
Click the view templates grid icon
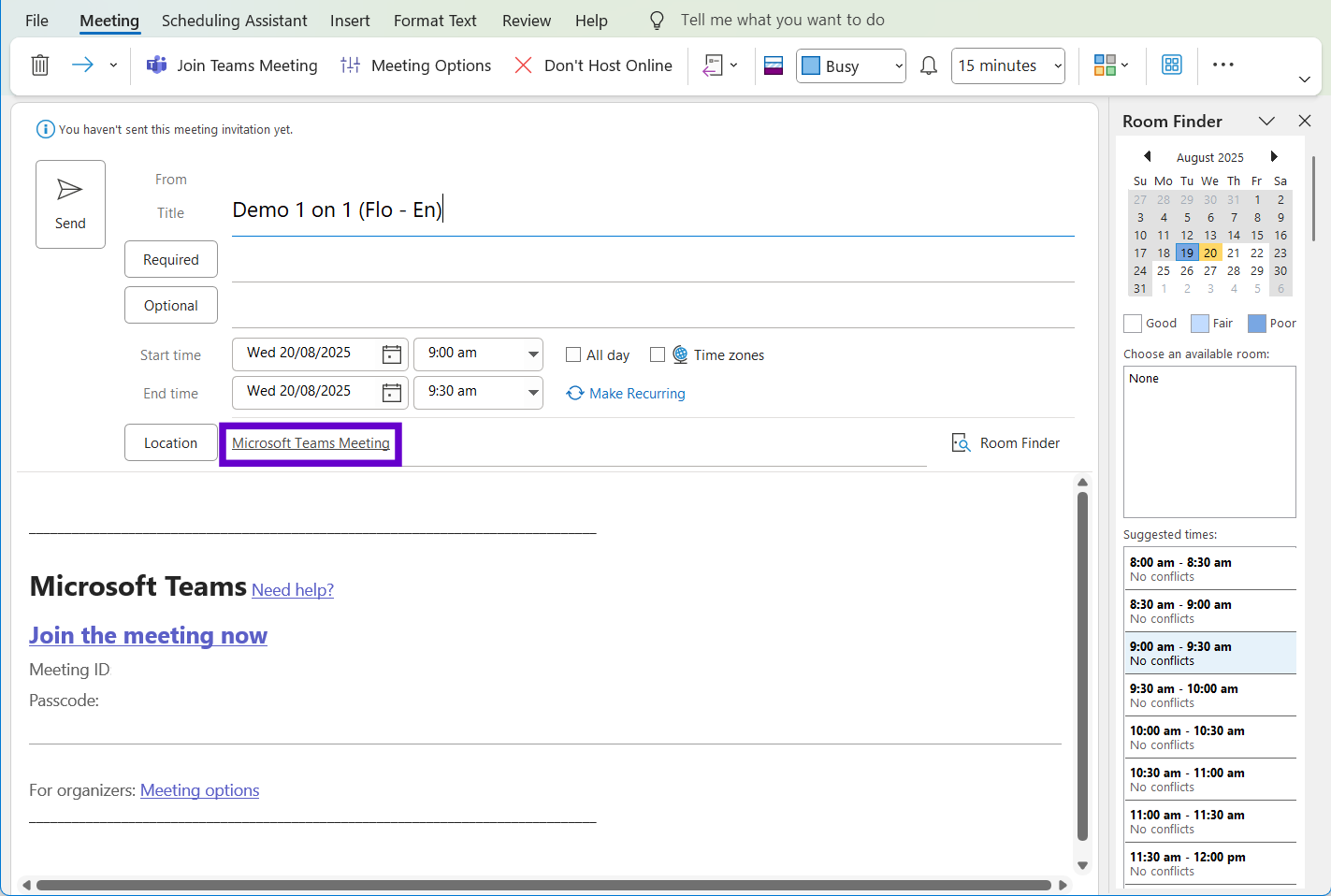coord(1172,65)
